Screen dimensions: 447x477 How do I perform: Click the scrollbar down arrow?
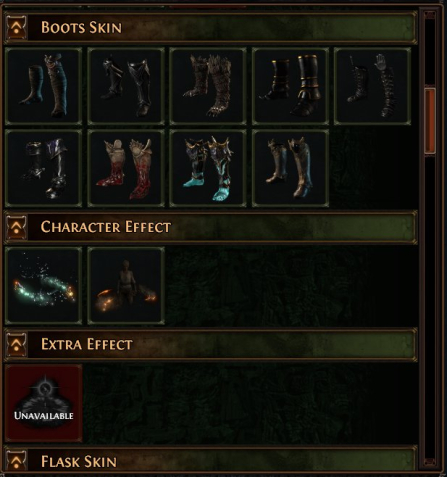coord(430,463)
